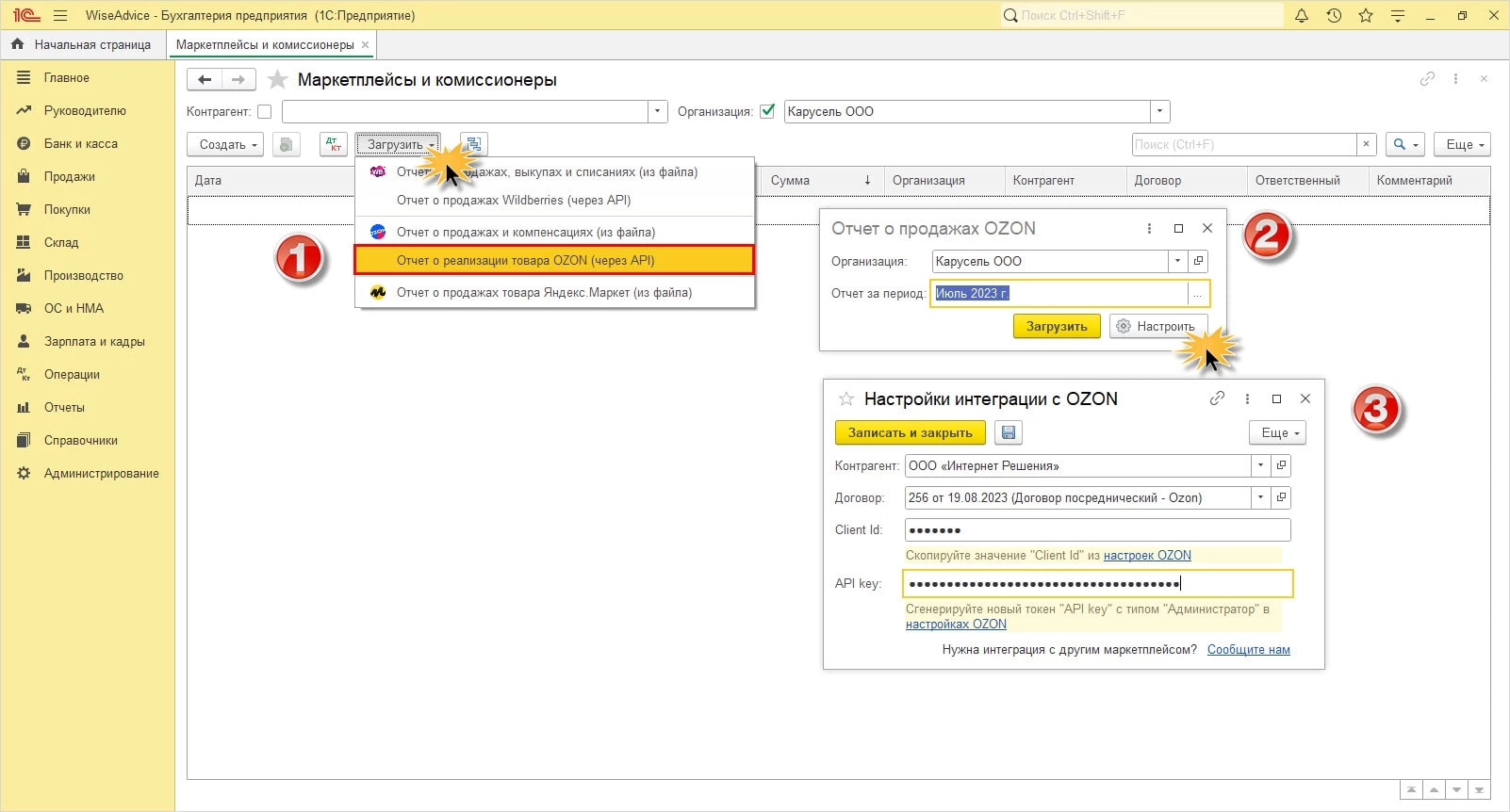Click the Загрузить dropdown button
The width and height of the screenshot is (1510, 812).
pyautogui.click(x=397, y=144)
